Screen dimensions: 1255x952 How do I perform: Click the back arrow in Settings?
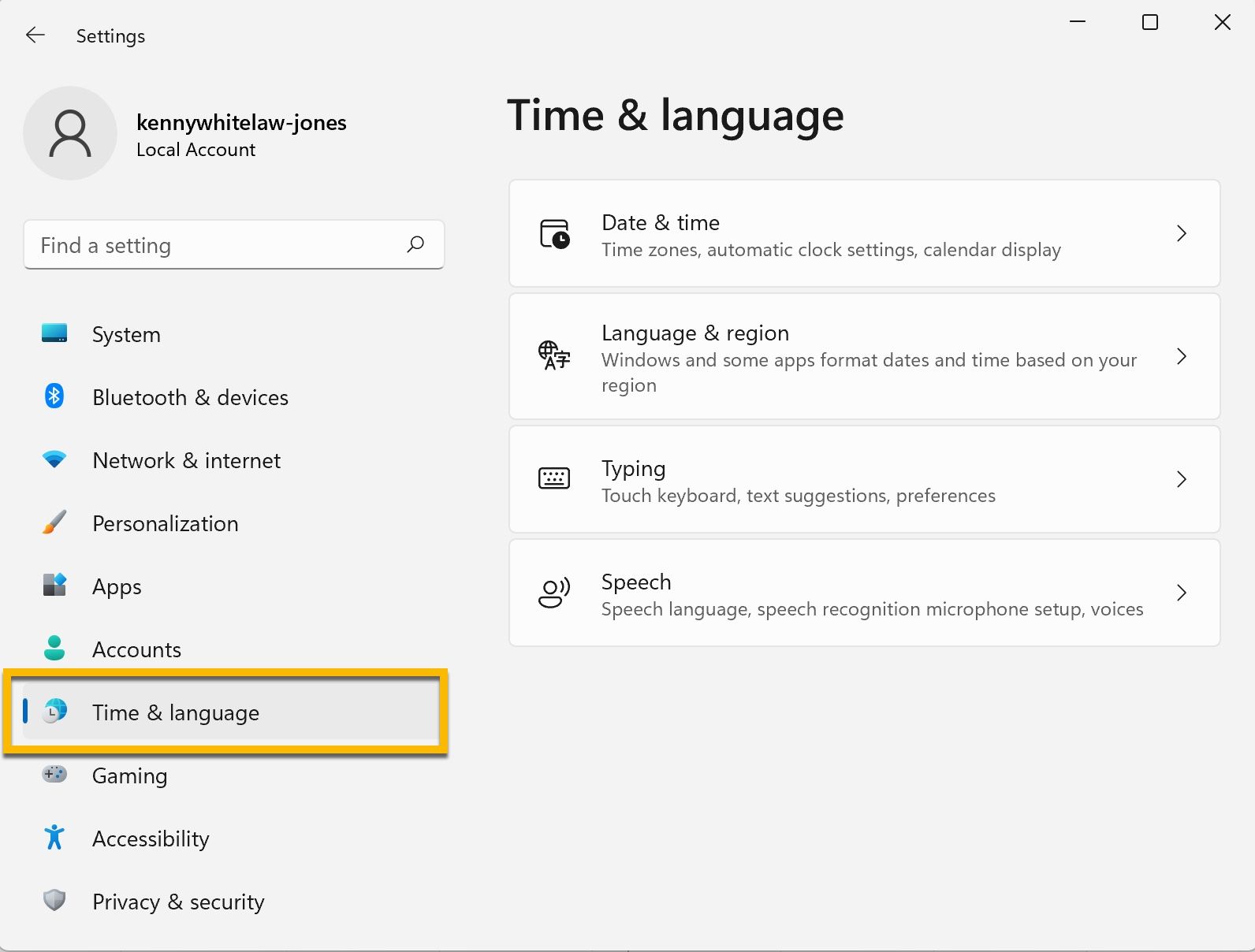click(35, 35)
